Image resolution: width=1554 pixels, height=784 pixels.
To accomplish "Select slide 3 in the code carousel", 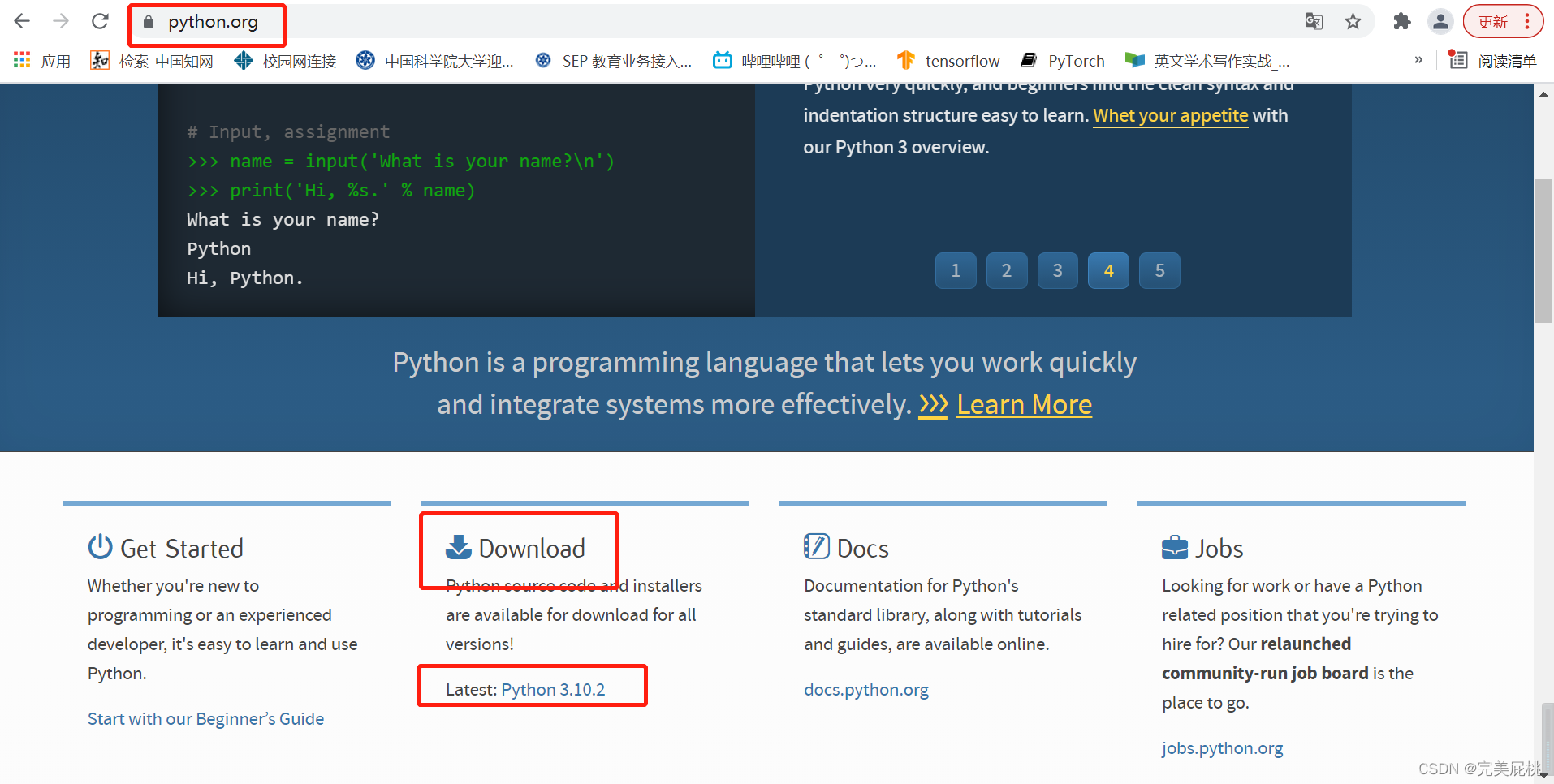I will point(1058,270).
